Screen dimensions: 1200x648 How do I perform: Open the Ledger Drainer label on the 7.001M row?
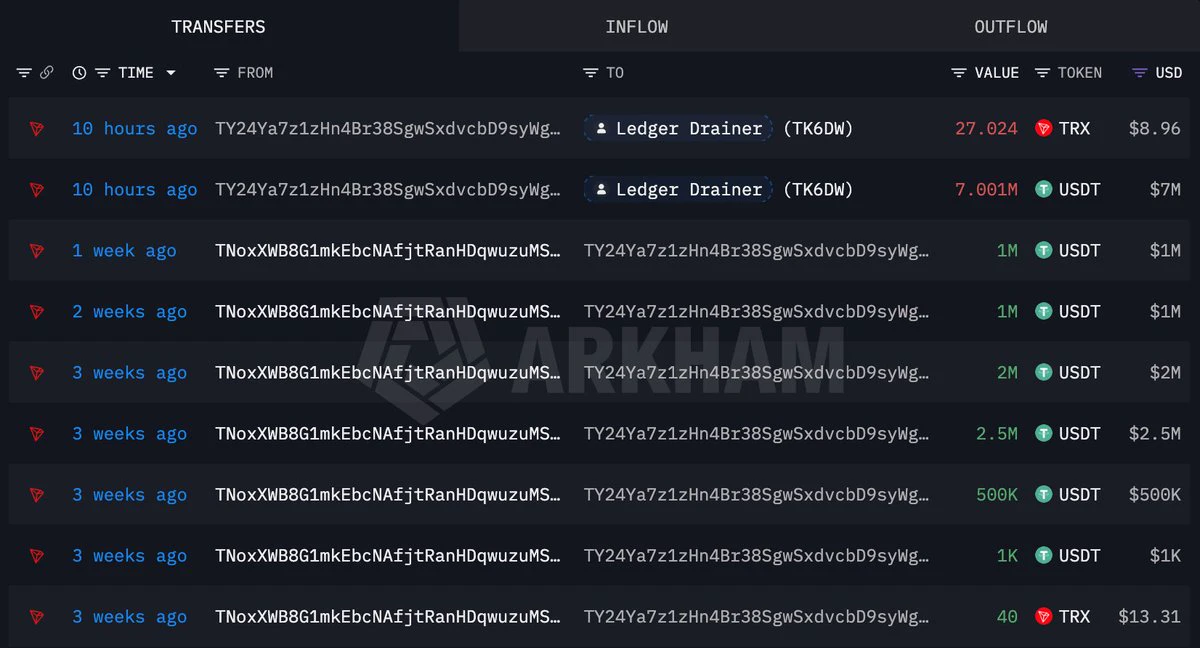pos(678,190)
